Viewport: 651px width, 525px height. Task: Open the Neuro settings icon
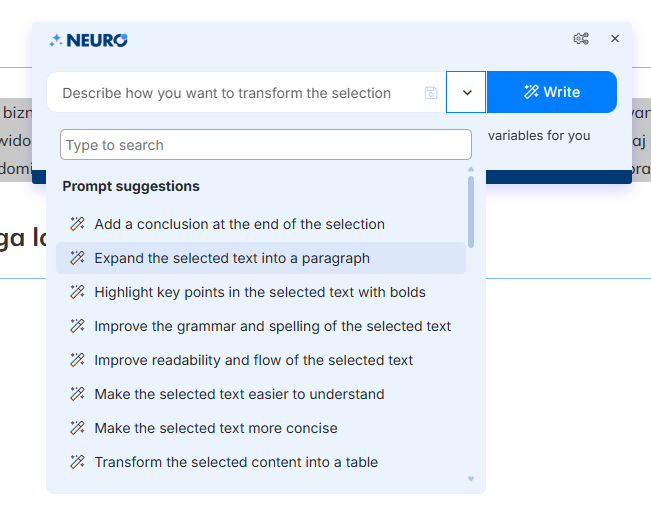pos(580,39)
